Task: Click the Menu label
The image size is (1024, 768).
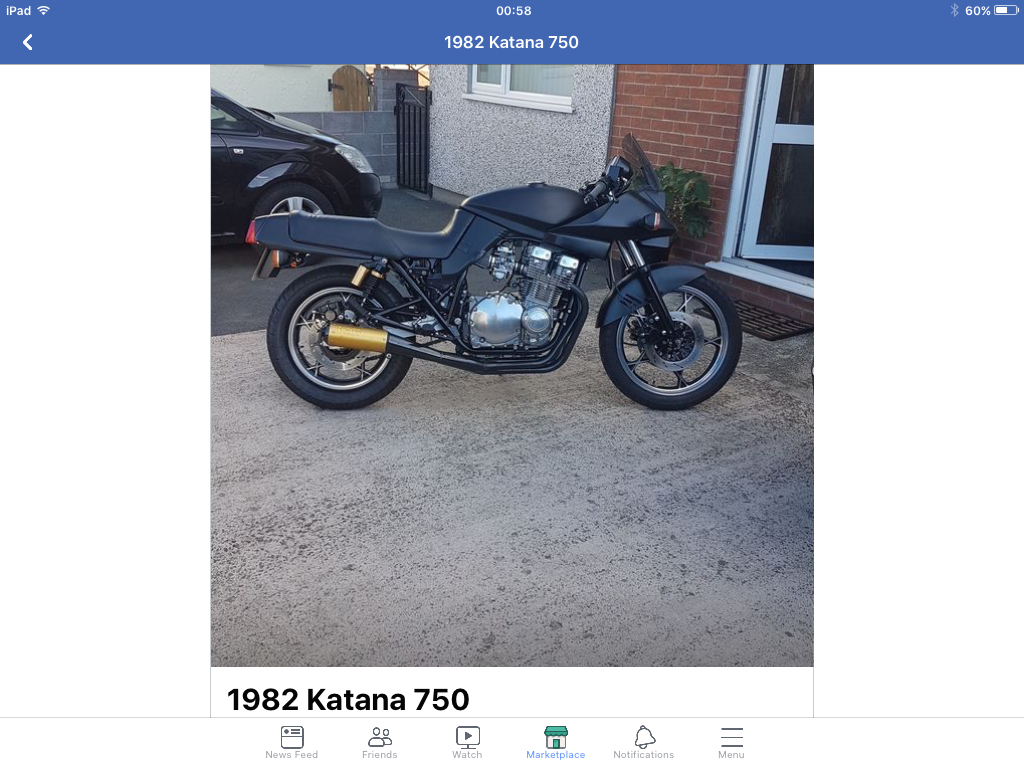Action: click(731, 755)
